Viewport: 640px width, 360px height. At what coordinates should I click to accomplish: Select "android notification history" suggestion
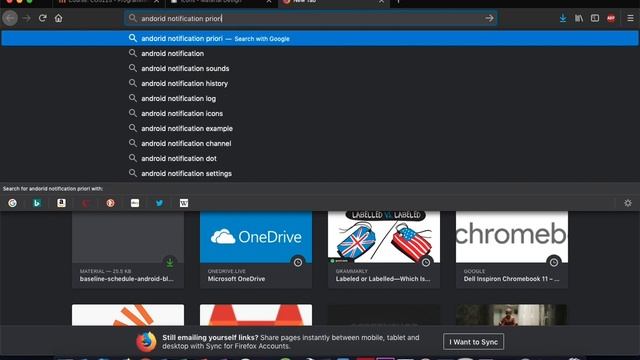tap(184, 83)
